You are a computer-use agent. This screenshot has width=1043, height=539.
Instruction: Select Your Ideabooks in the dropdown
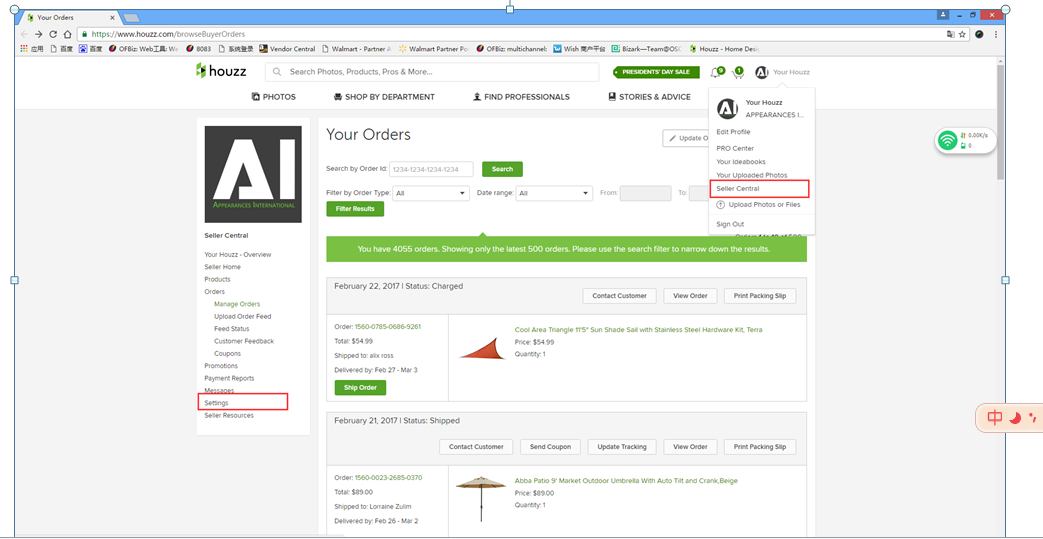click(x=741, y=162)
